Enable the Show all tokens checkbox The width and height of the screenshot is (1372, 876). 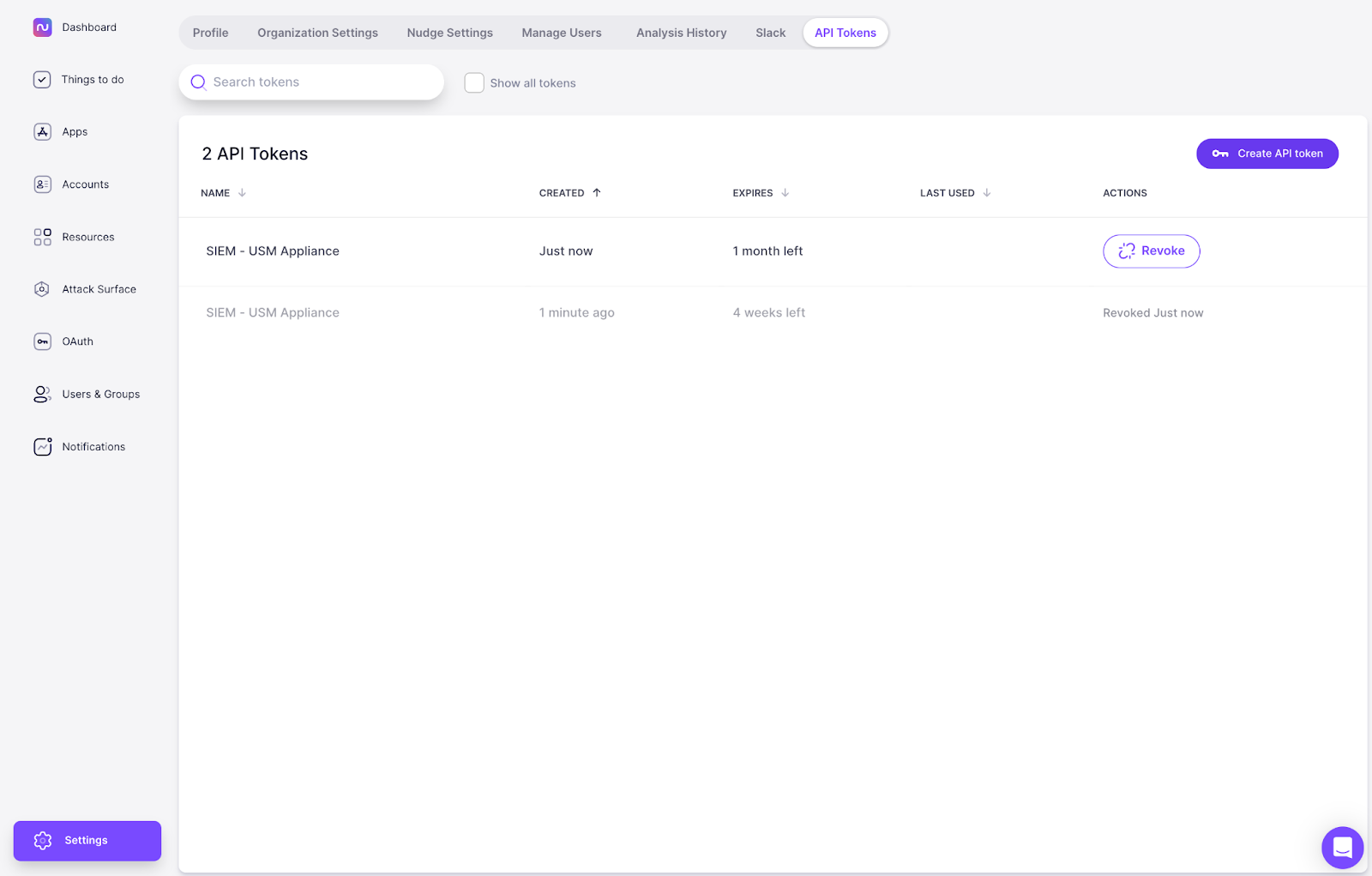(474, 83)
